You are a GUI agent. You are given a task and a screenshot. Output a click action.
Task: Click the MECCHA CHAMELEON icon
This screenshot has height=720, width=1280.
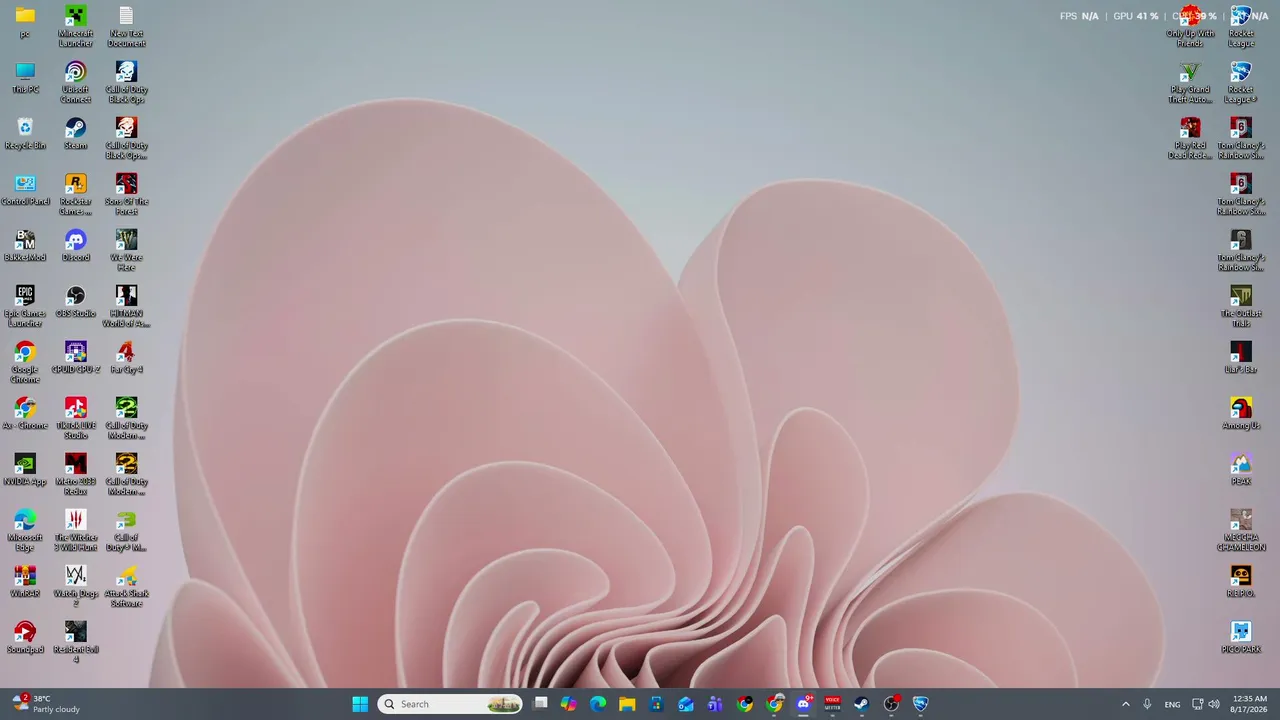click(1241, 530)
